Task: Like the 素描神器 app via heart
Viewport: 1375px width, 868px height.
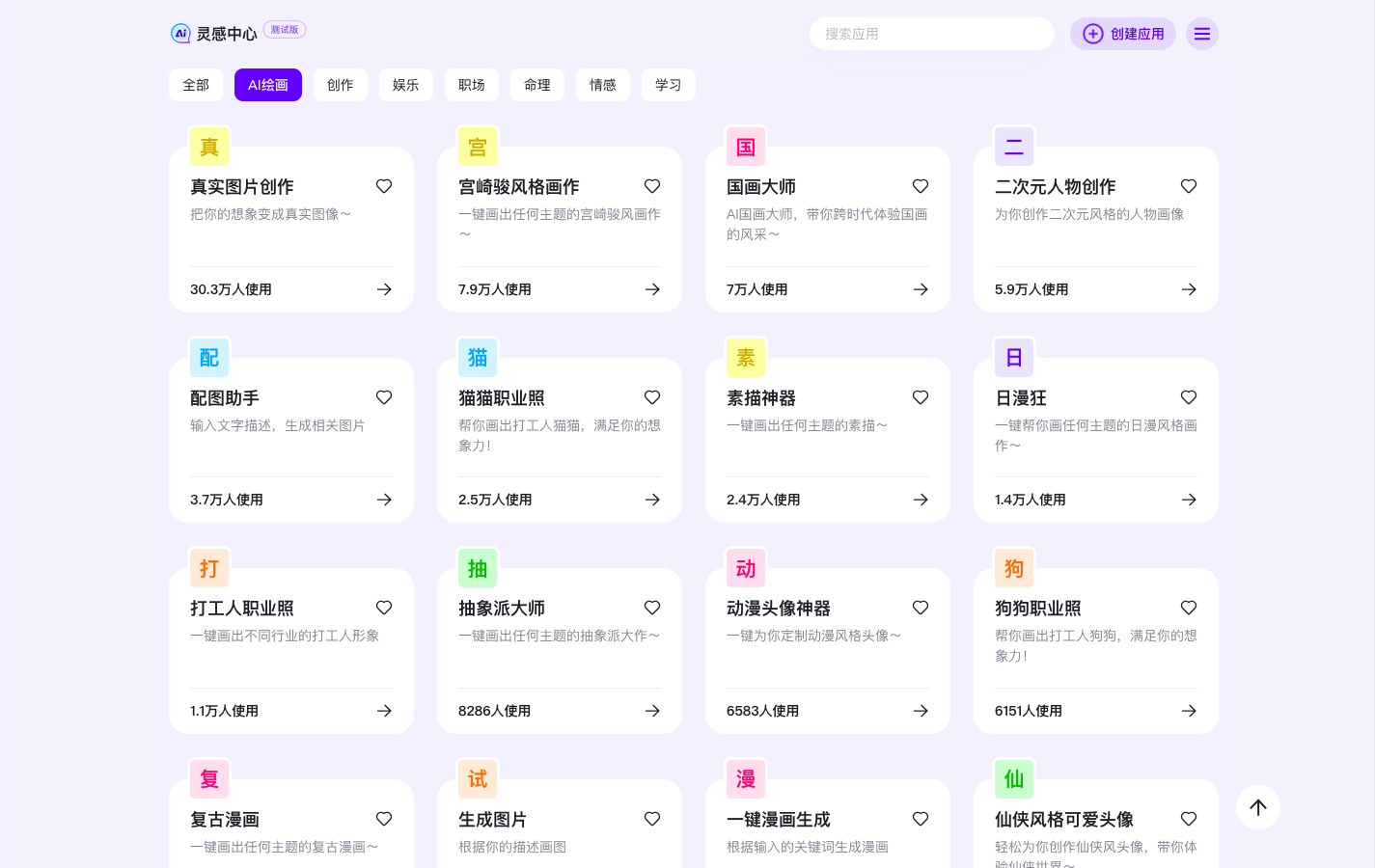Action: coord(921,397)
